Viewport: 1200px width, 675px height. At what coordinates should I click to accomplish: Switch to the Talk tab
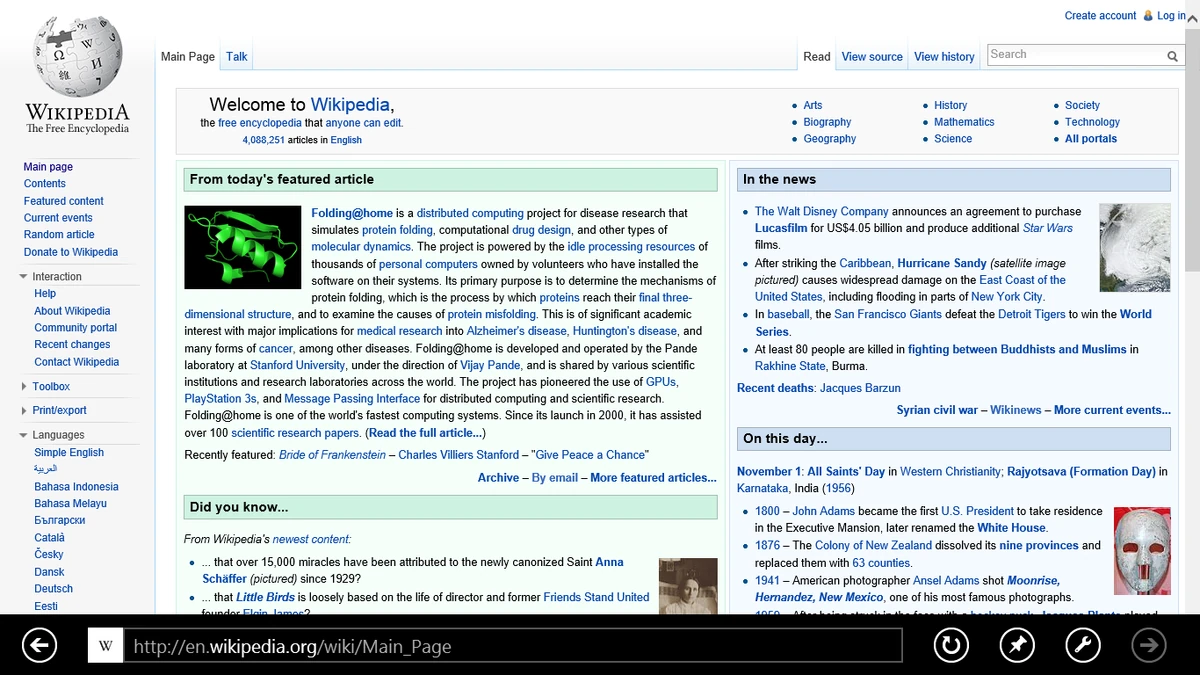coord(236,56)
